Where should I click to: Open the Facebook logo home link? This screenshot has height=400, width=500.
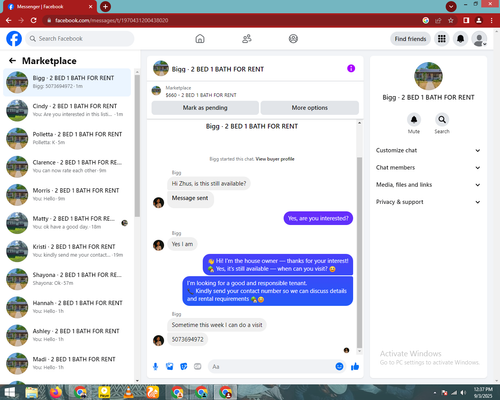(14, 39)
